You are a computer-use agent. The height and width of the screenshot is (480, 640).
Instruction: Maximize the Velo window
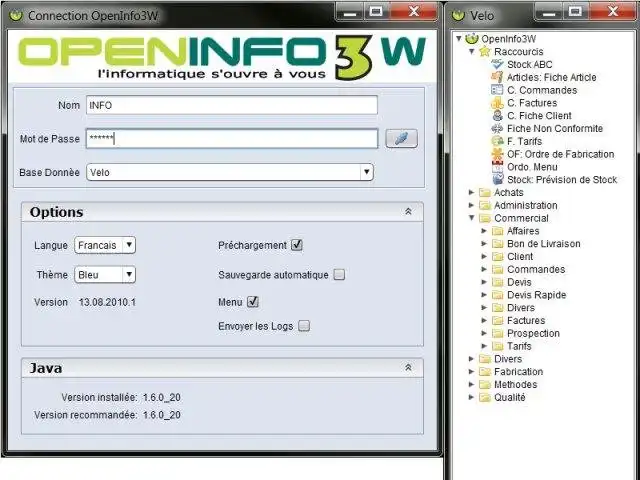point(575,12)
